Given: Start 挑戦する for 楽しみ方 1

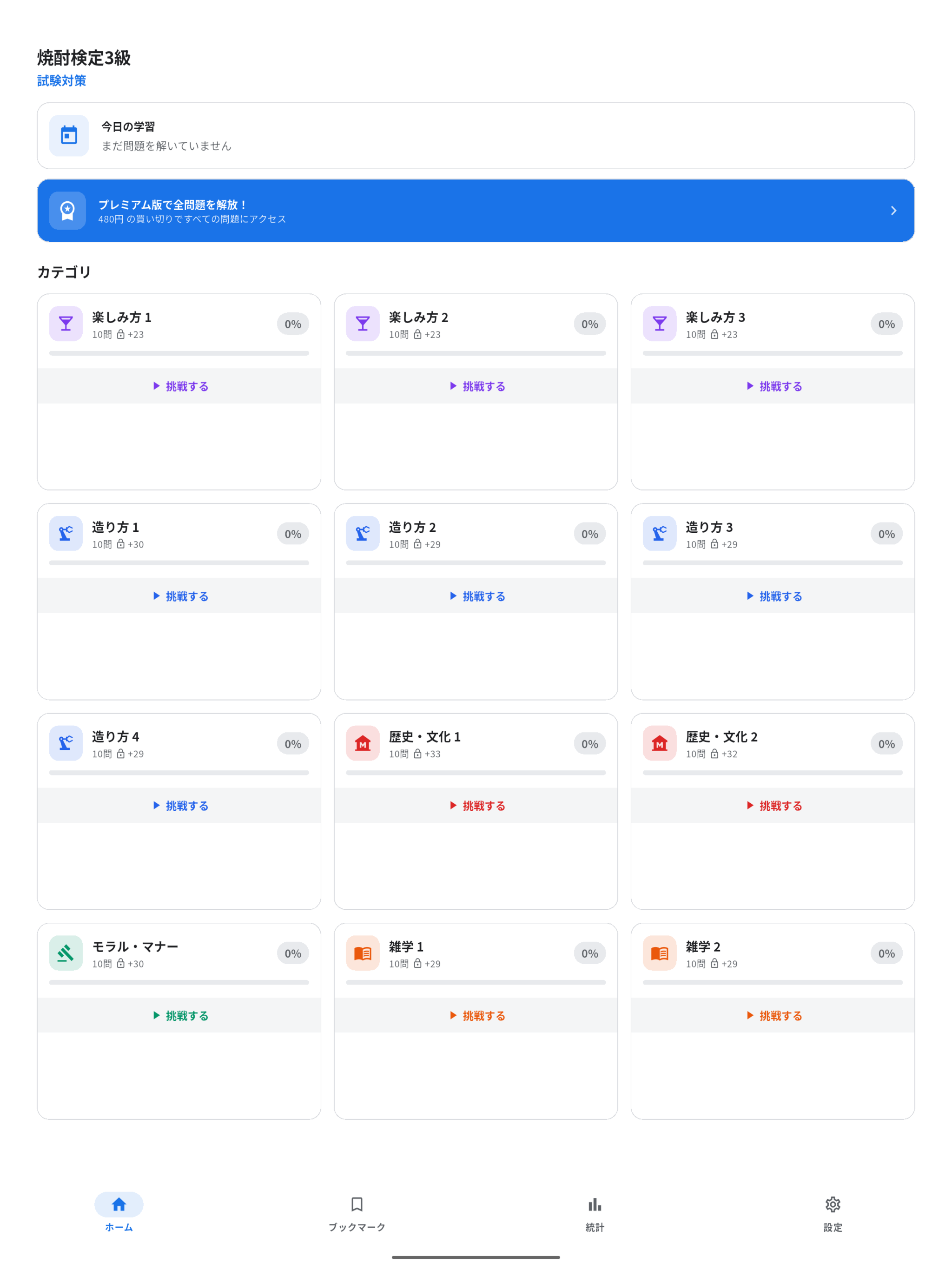Looking at the screenshot, I should tap(179, 386).
